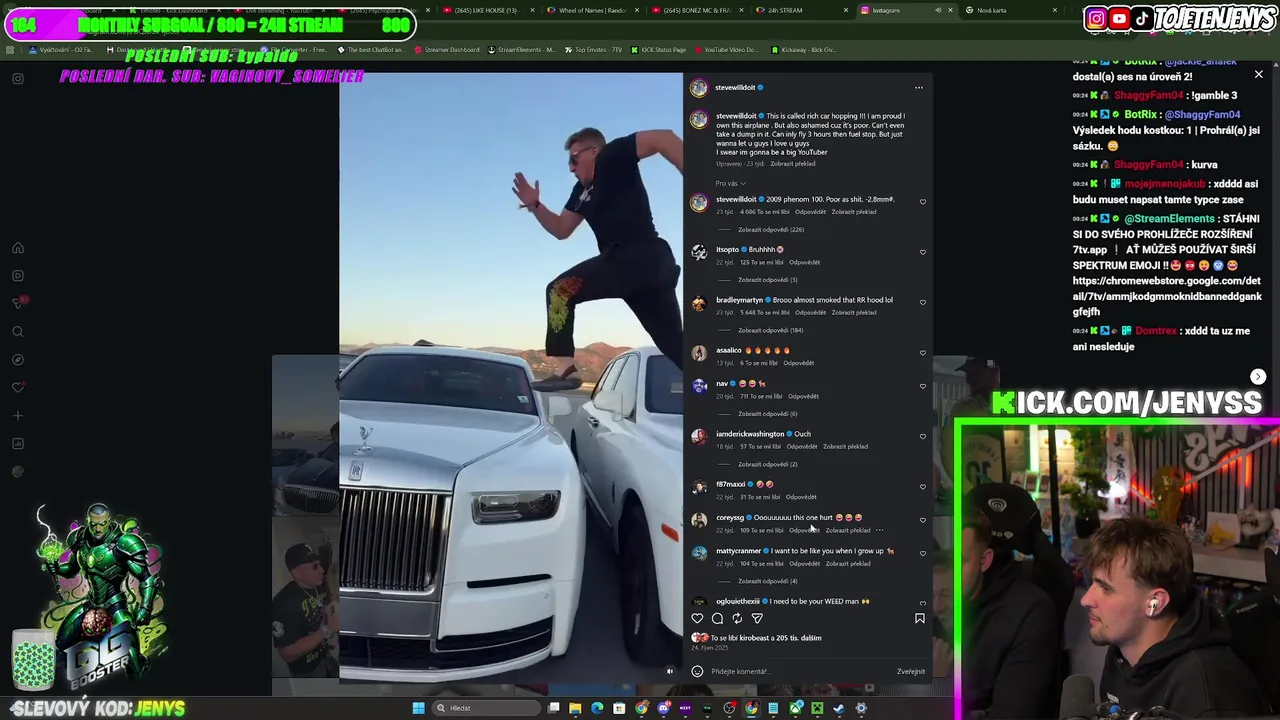1280x720 pixels.
Task: Like the post with the heart icon
Action: [697, 618]
